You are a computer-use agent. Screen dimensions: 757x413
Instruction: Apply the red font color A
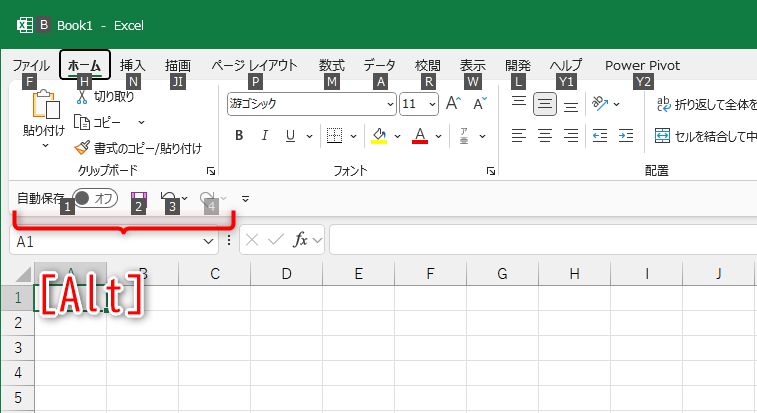[420, 136]
